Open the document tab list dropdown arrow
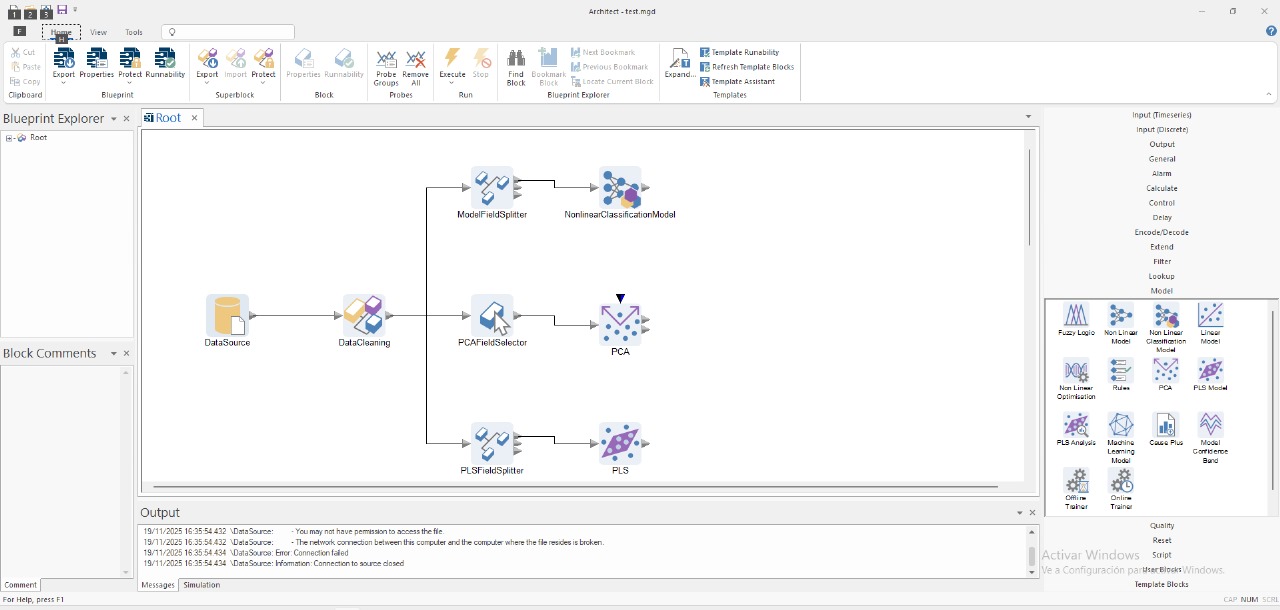The width and height of the screenshot is (1280, 610). 1028,117
